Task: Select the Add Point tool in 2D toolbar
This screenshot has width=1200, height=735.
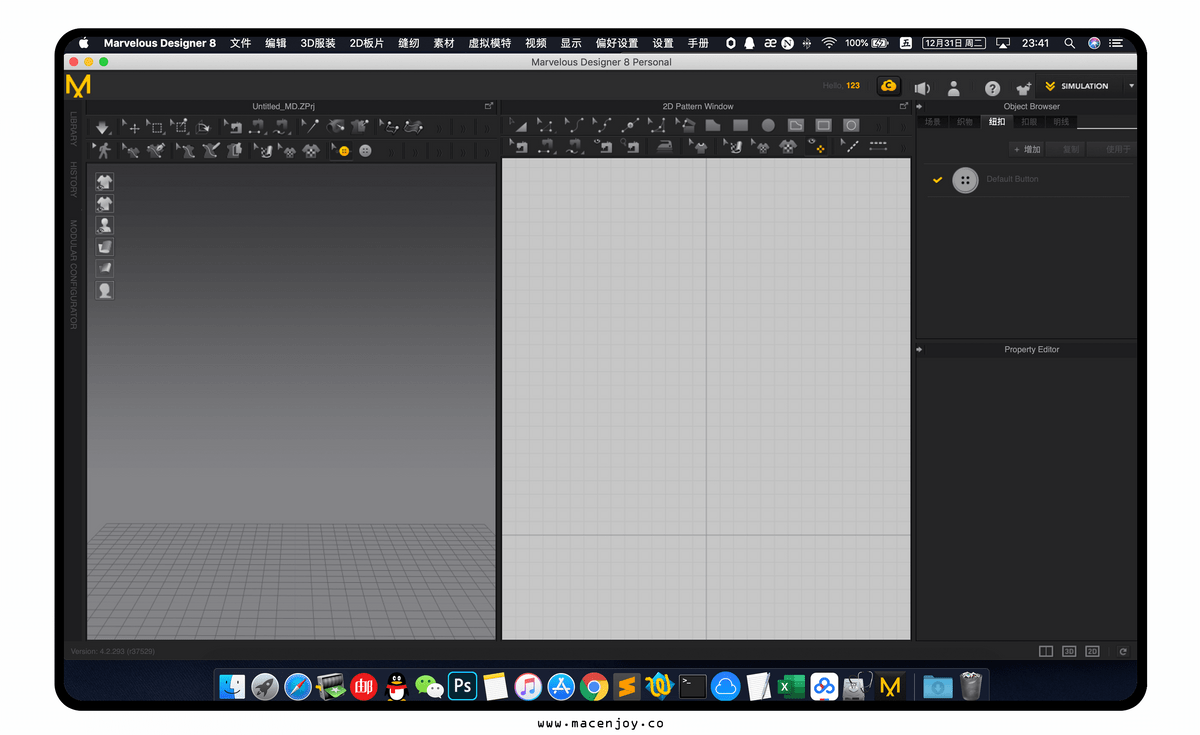Action: 629,125
